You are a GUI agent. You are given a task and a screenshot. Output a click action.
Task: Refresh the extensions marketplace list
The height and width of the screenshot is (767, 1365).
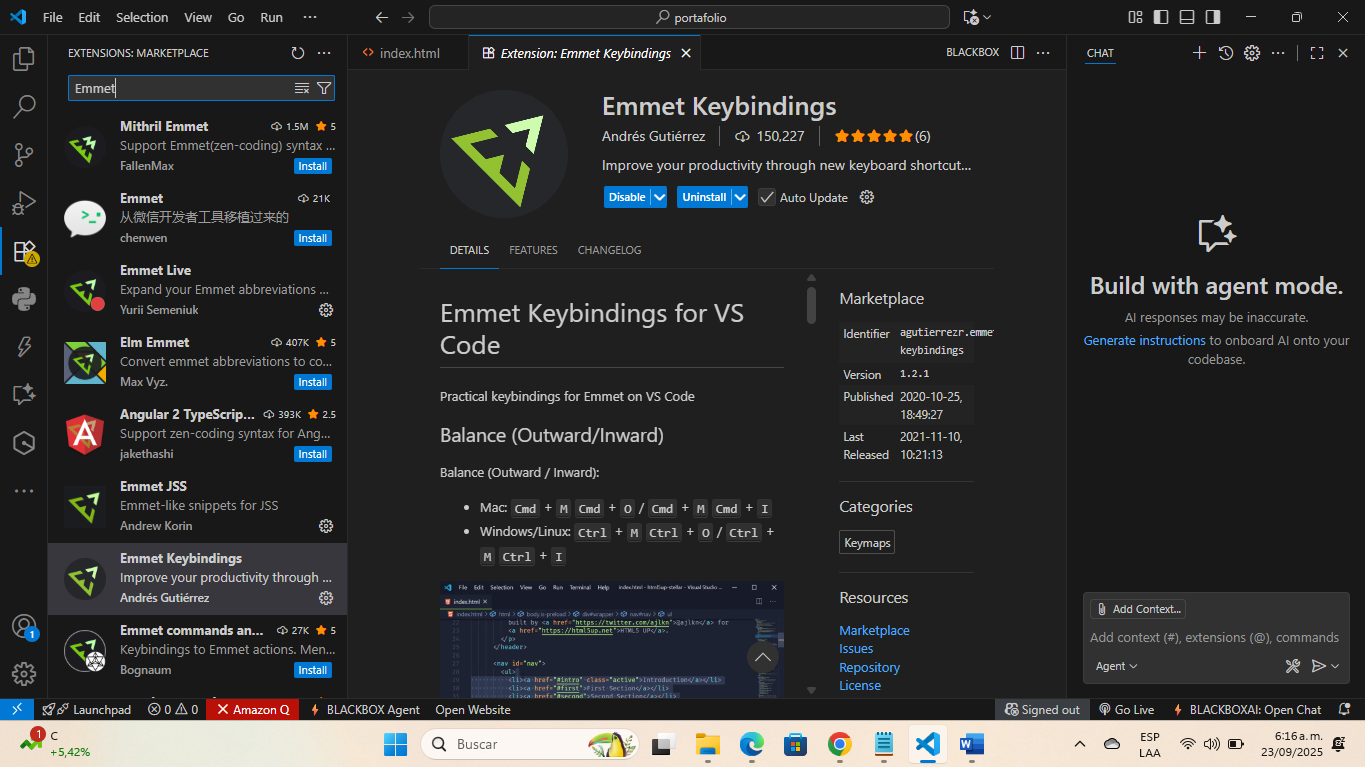[297, 53]
